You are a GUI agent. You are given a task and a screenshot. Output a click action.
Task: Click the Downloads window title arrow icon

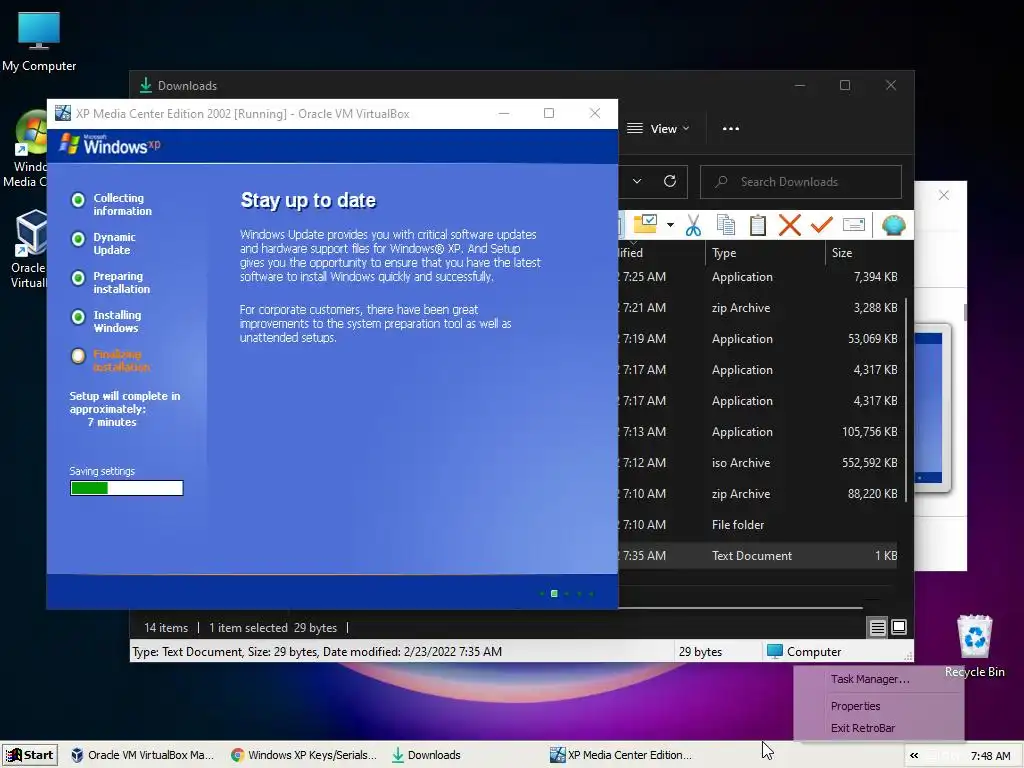coord(146,85)
